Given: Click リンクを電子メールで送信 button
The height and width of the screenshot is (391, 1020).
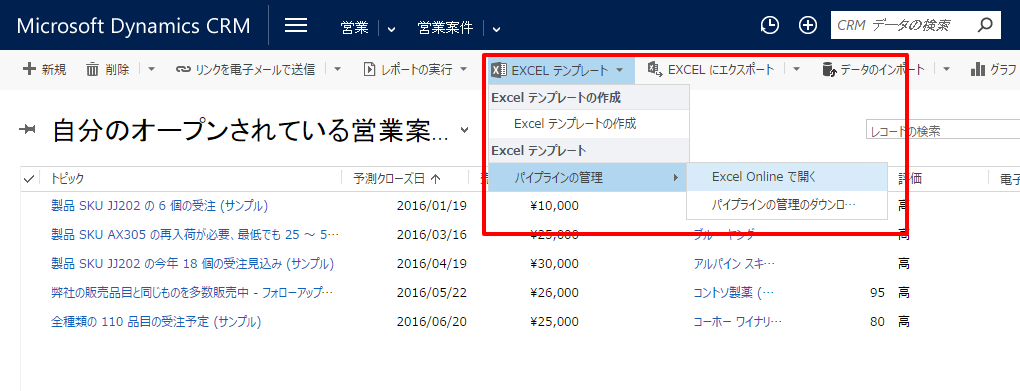Looking at the screenshot, I should click(246, 69).
